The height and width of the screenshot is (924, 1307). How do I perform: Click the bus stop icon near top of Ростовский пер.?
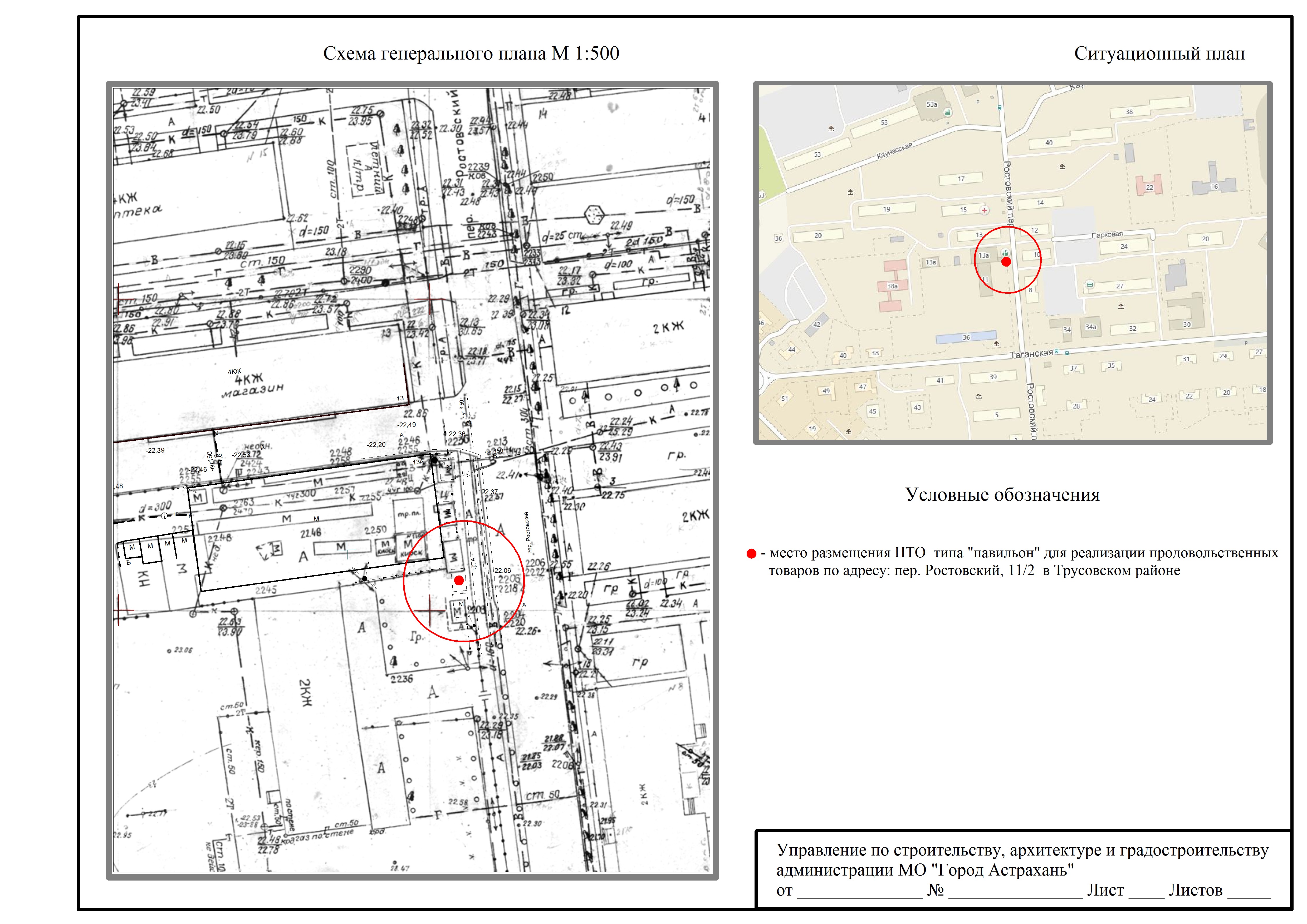coord(999,107)
